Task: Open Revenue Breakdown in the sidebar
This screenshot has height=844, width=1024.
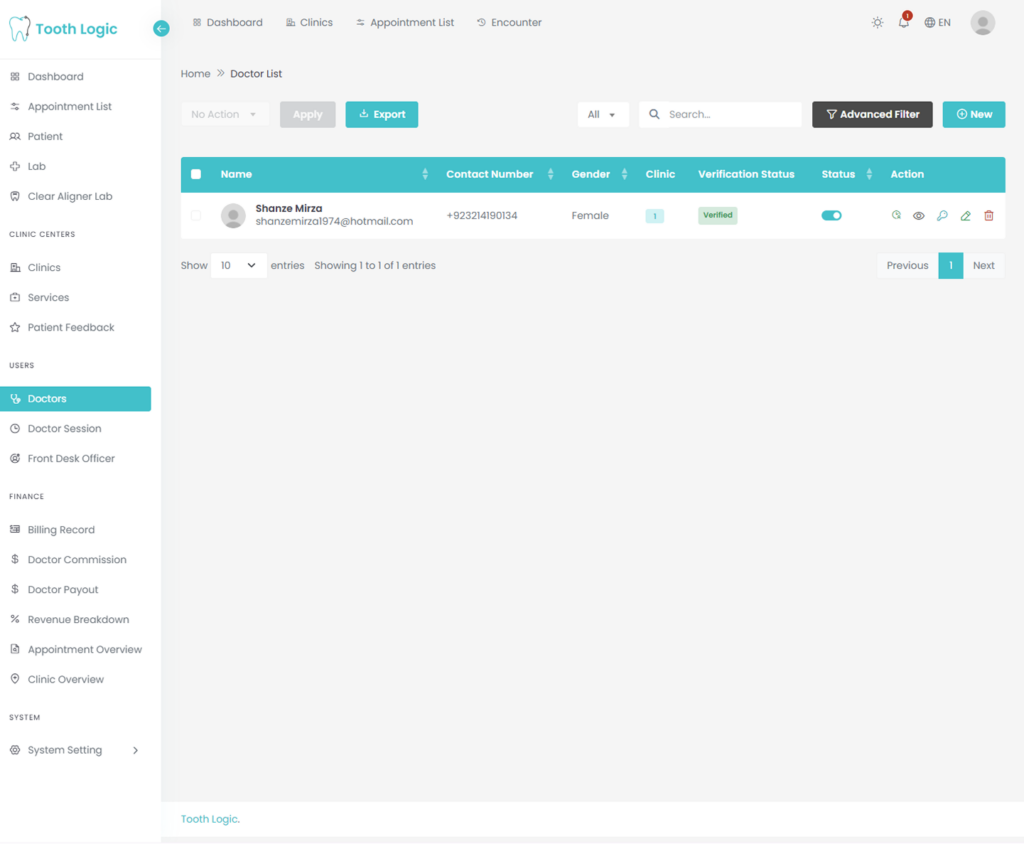Action: (x=76, y=619)
